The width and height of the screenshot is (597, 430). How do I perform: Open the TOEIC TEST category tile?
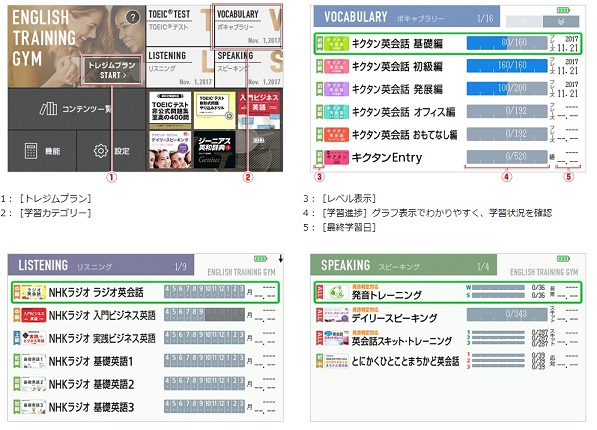click(x=179, y=25)
